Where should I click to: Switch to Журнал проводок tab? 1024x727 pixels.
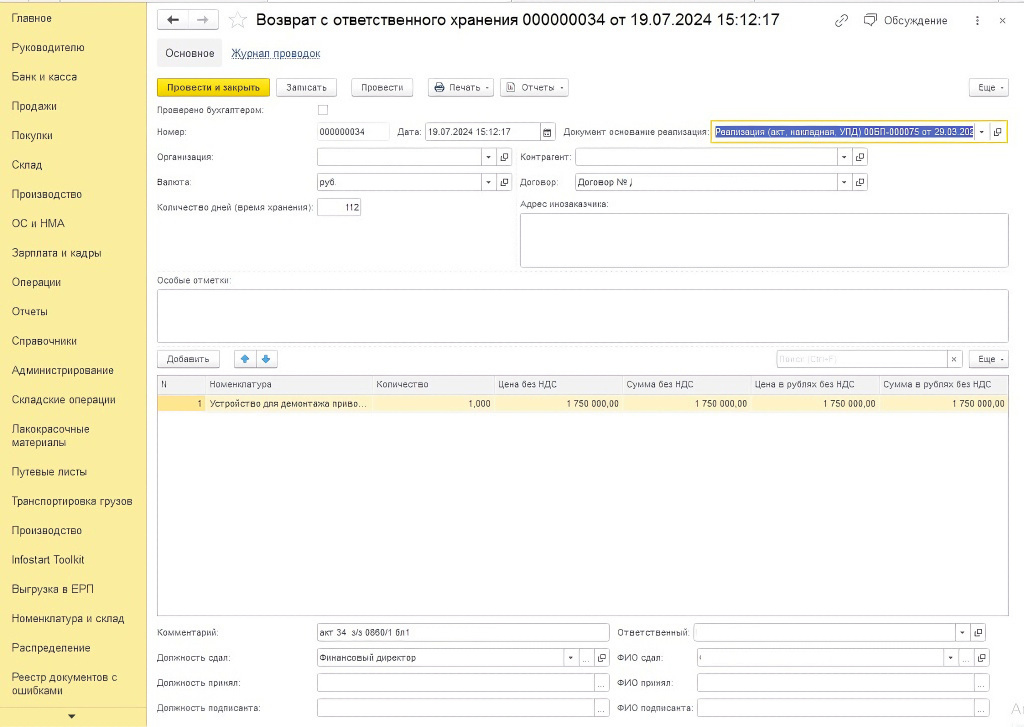275,54
